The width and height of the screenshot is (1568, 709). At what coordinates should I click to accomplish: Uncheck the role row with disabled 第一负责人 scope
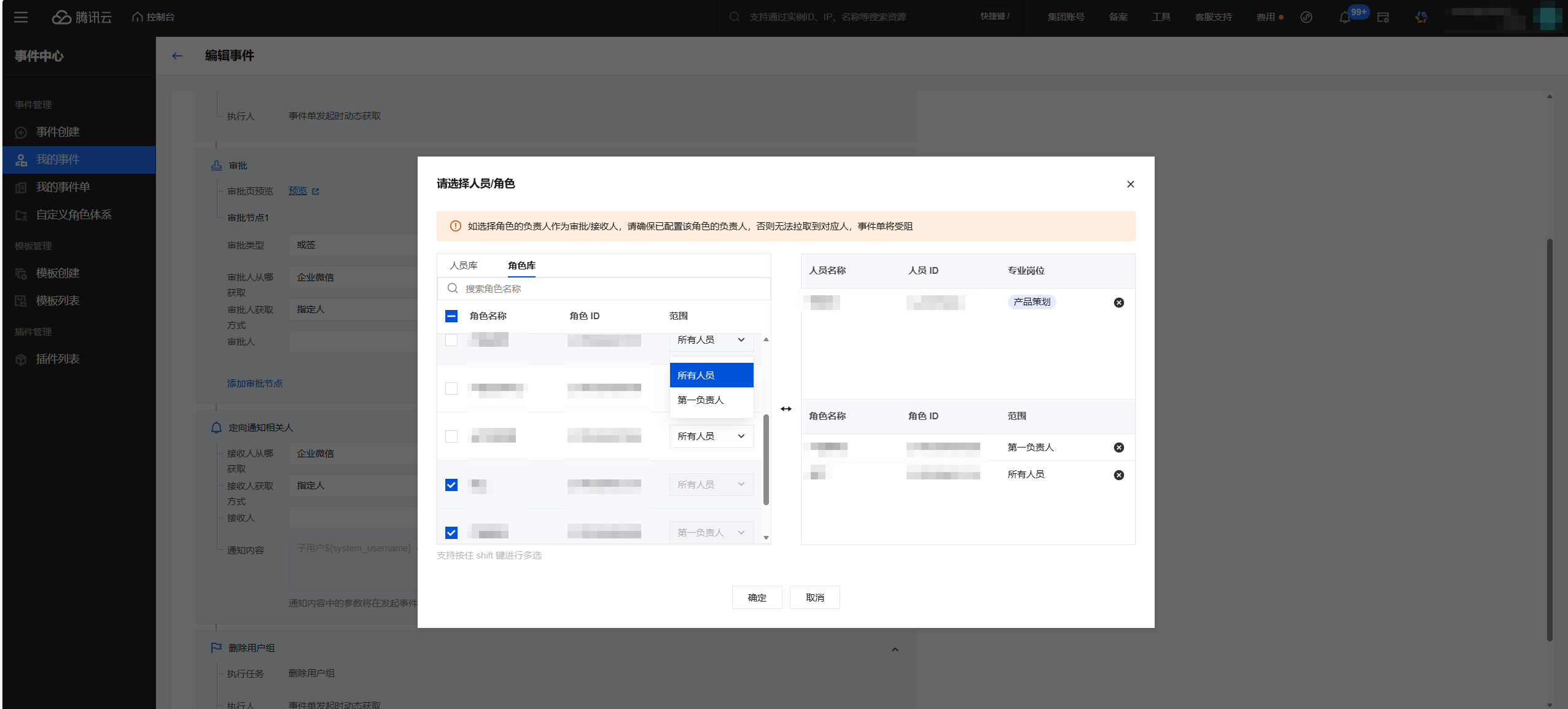[451, 533]
